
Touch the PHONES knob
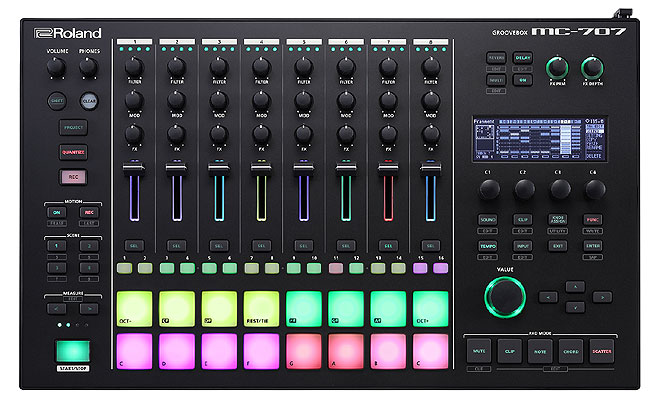(88, 67)
